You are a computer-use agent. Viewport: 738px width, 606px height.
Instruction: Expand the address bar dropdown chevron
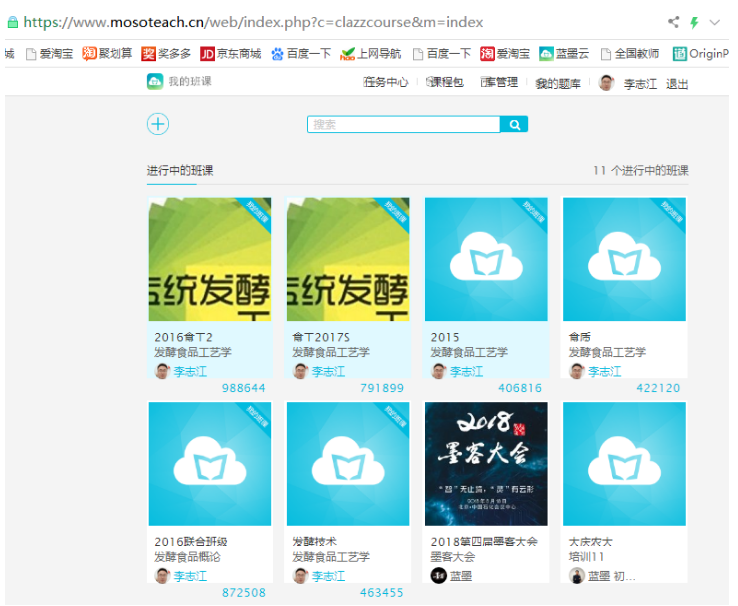pyautogui.click(x=715, y=22)
